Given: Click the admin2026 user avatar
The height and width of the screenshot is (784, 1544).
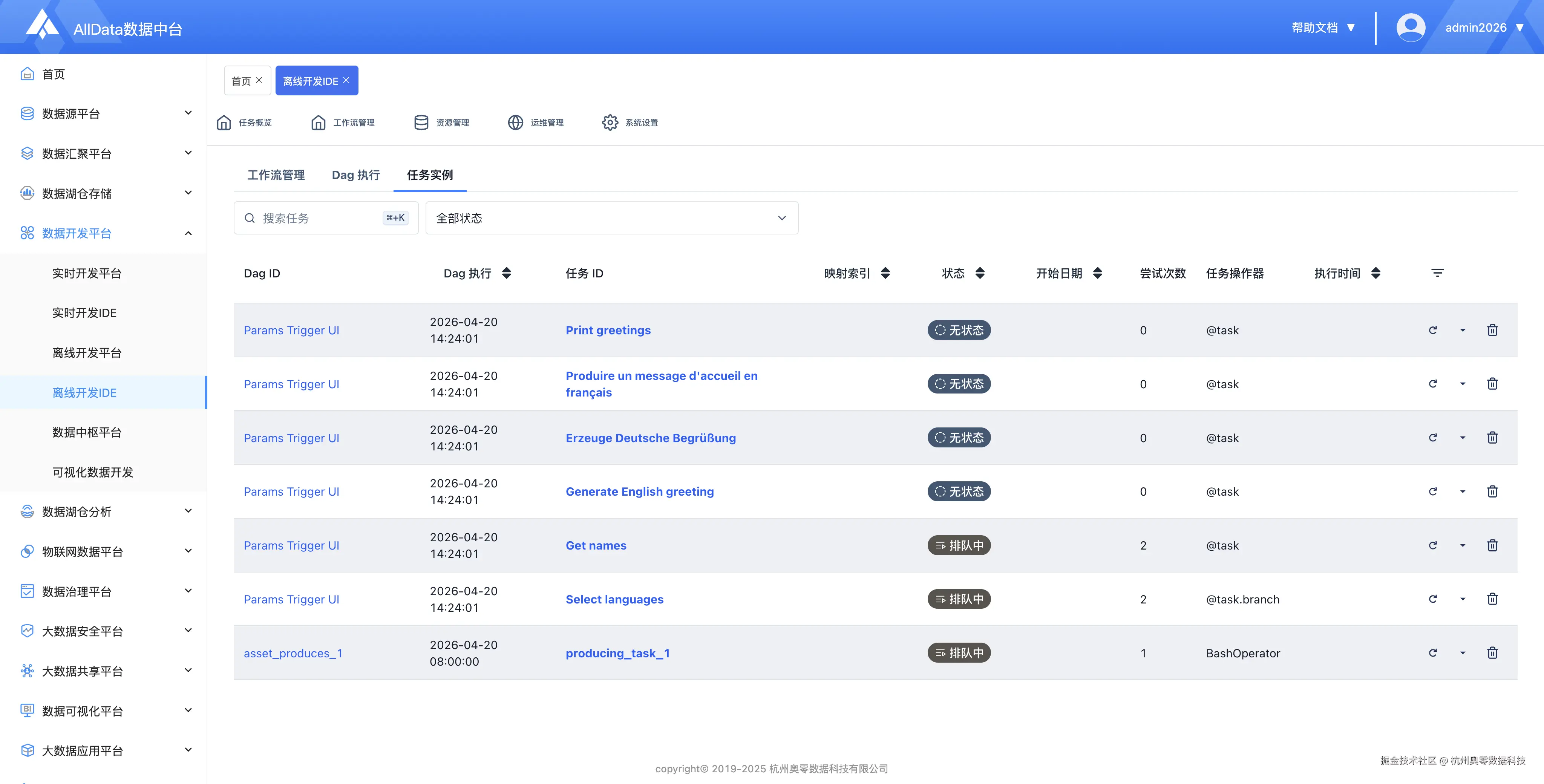Looking at the screenshot, I should [1410, 28].
